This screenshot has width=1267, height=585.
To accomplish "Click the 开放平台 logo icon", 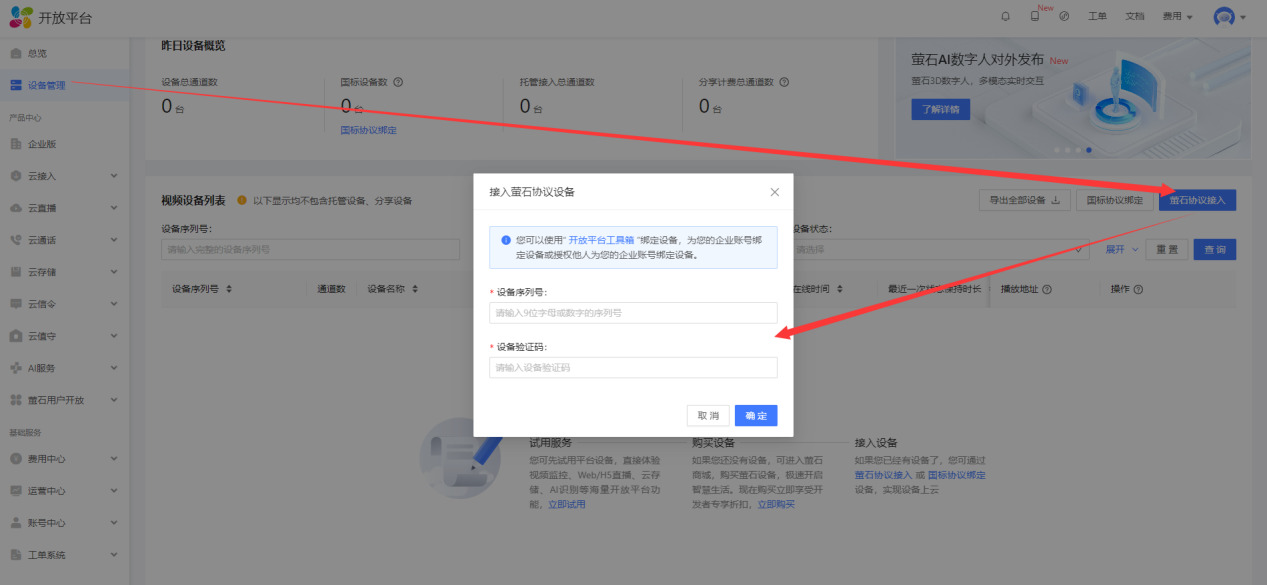I will coord(20,17).
